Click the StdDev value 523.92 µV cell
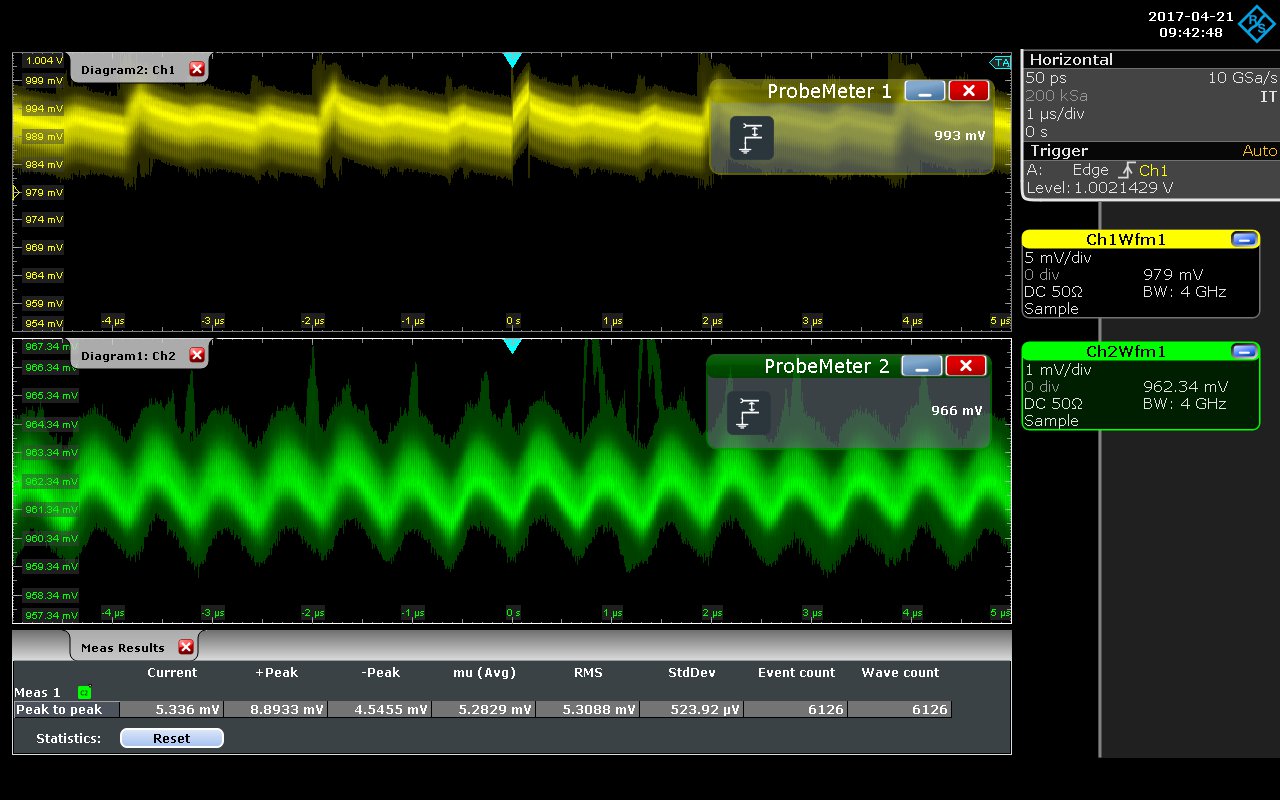The width and height of the screenshot is (1280, 800). (x=691, y=710)
